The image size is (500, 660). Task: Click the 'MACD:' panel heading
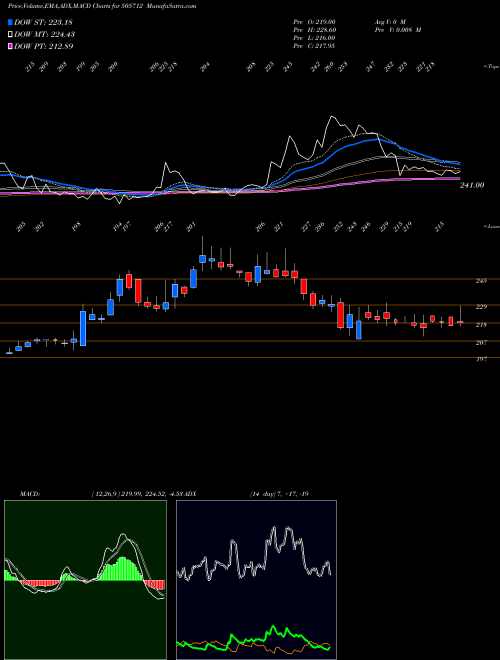click(29, 494)
